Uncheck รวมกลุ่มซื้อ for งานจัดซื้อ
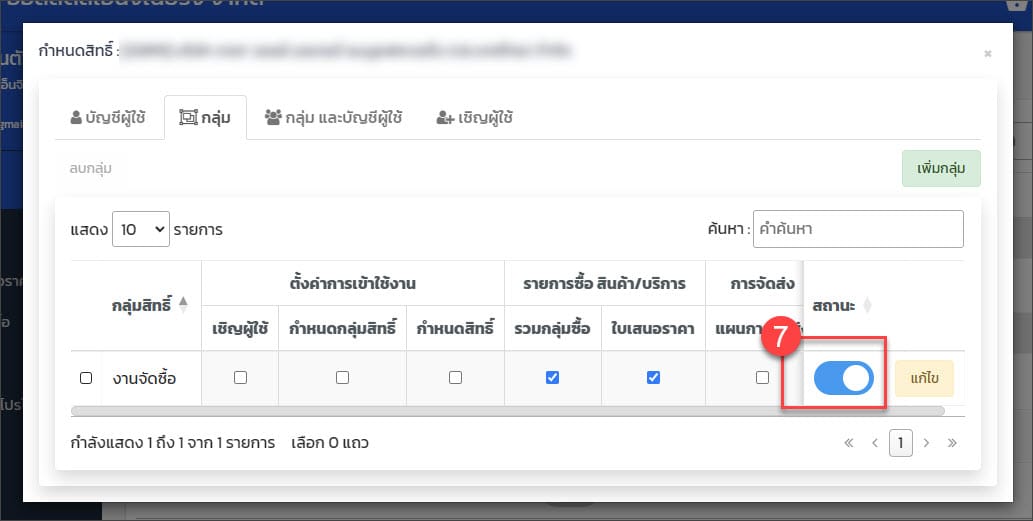The height and width of the screenshot is (521, 1033). coord(552,378)
